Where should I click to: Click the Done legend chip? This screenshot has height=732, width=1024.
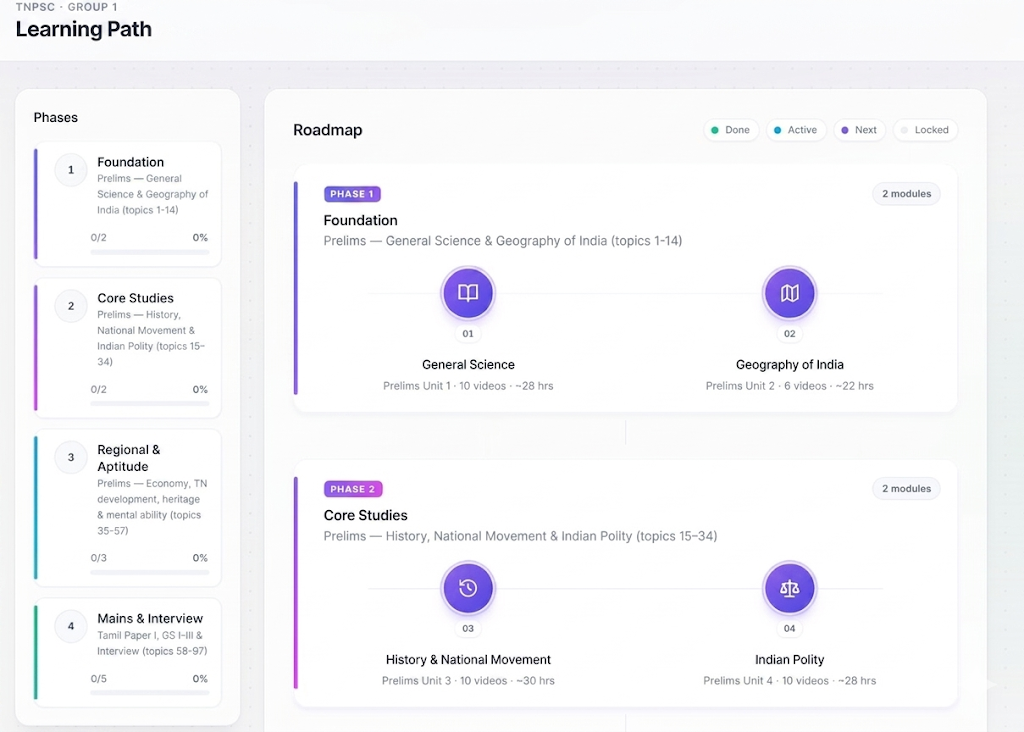tap(731, 130)
